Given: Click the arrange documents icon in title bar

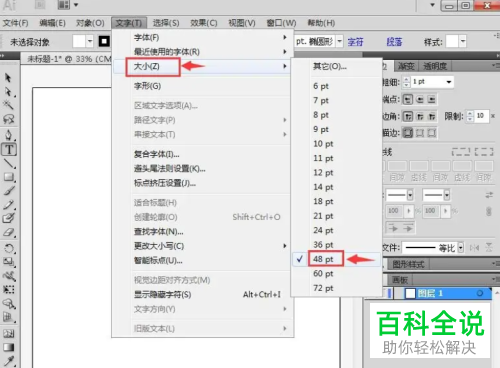Looking at the screenshot, I should pos(64,5).
